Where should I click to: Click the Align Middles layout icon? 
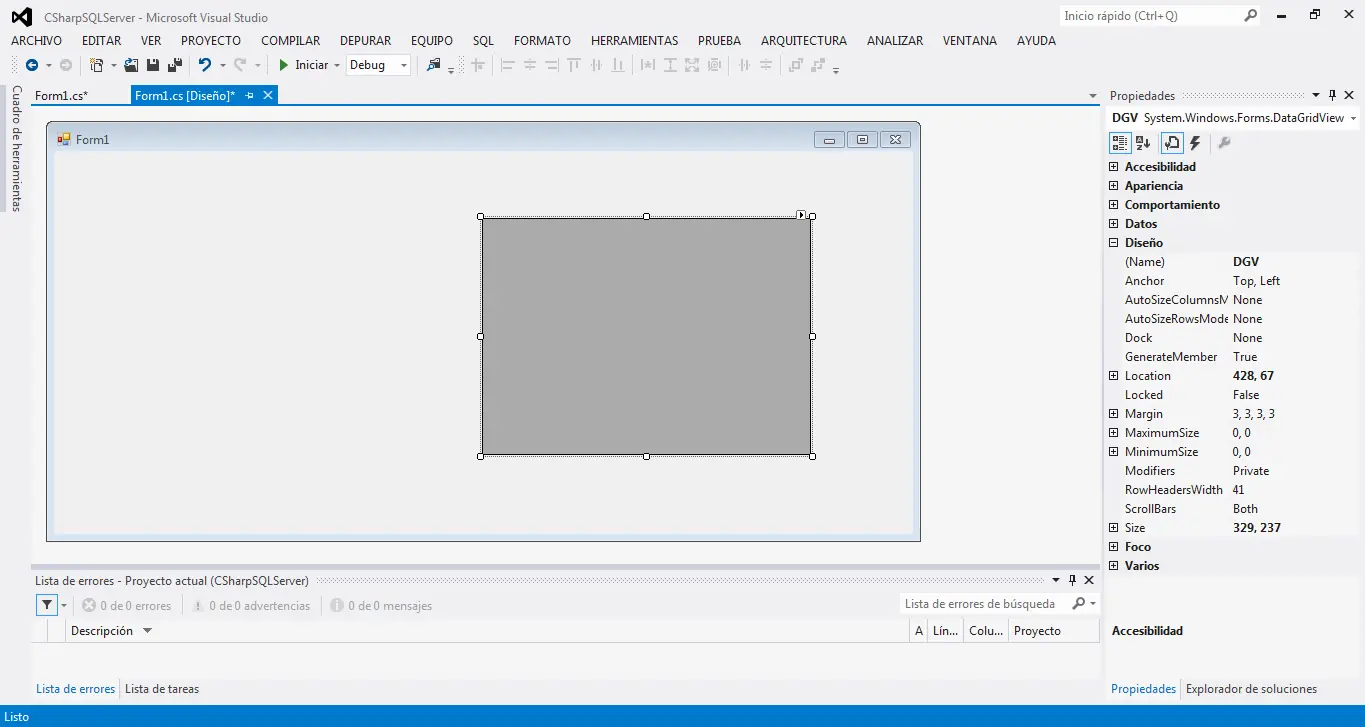(596, 65)
